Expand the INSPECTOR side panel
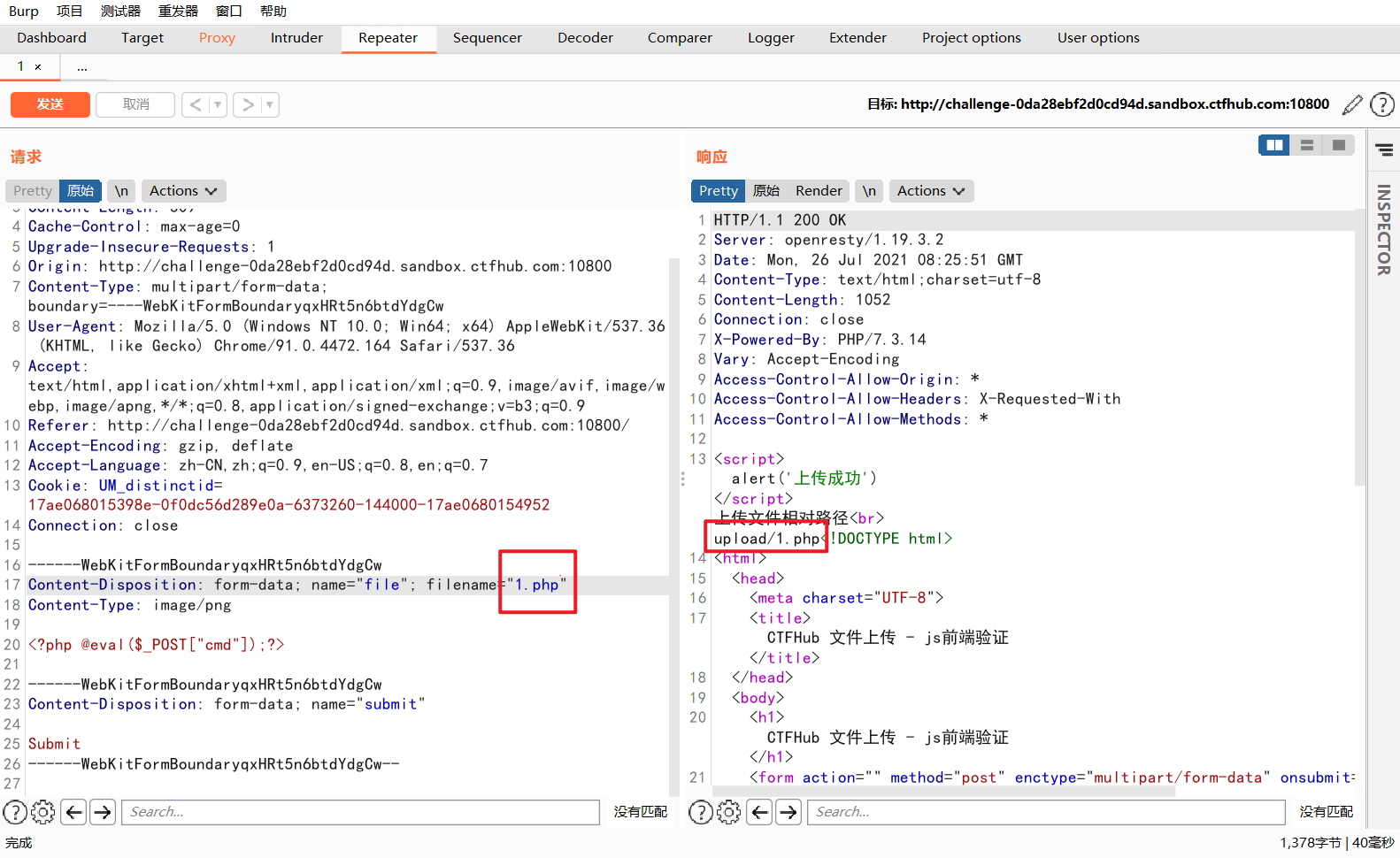The width and height of the screenshot is (1400, 858). [1384, 230]
